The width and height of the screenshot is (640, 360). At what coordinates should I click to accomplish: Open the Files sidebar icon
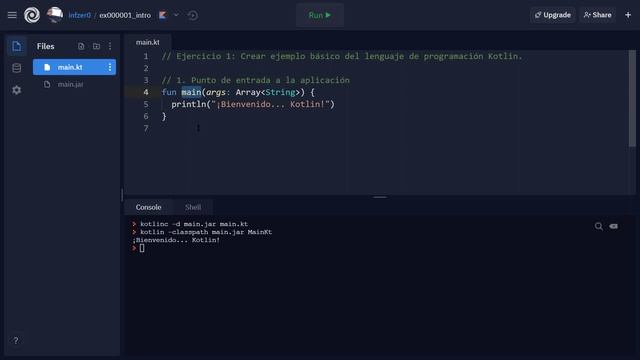[x=17, y=46]
